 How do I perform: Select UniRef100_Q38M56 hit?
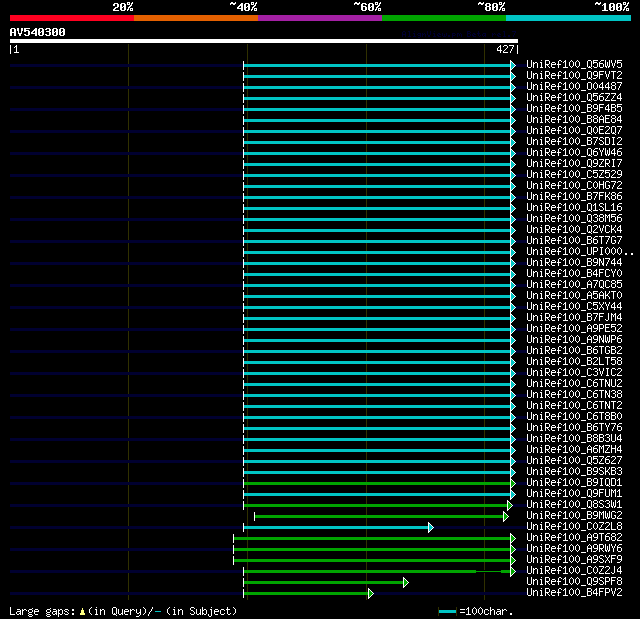(x=574, y=219)
